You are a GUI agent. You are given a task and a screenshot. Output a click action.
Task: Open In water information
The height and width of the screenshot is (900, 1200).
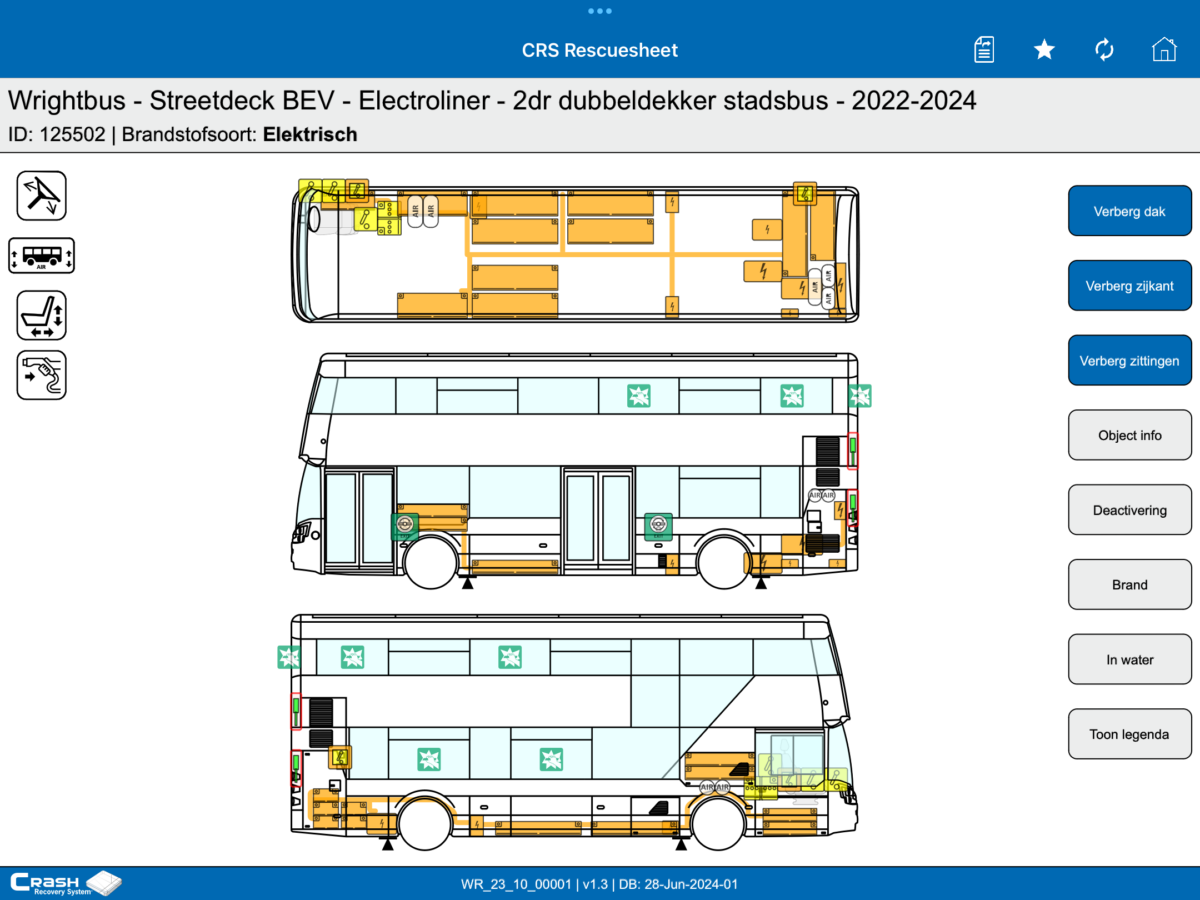point(1130,660)
